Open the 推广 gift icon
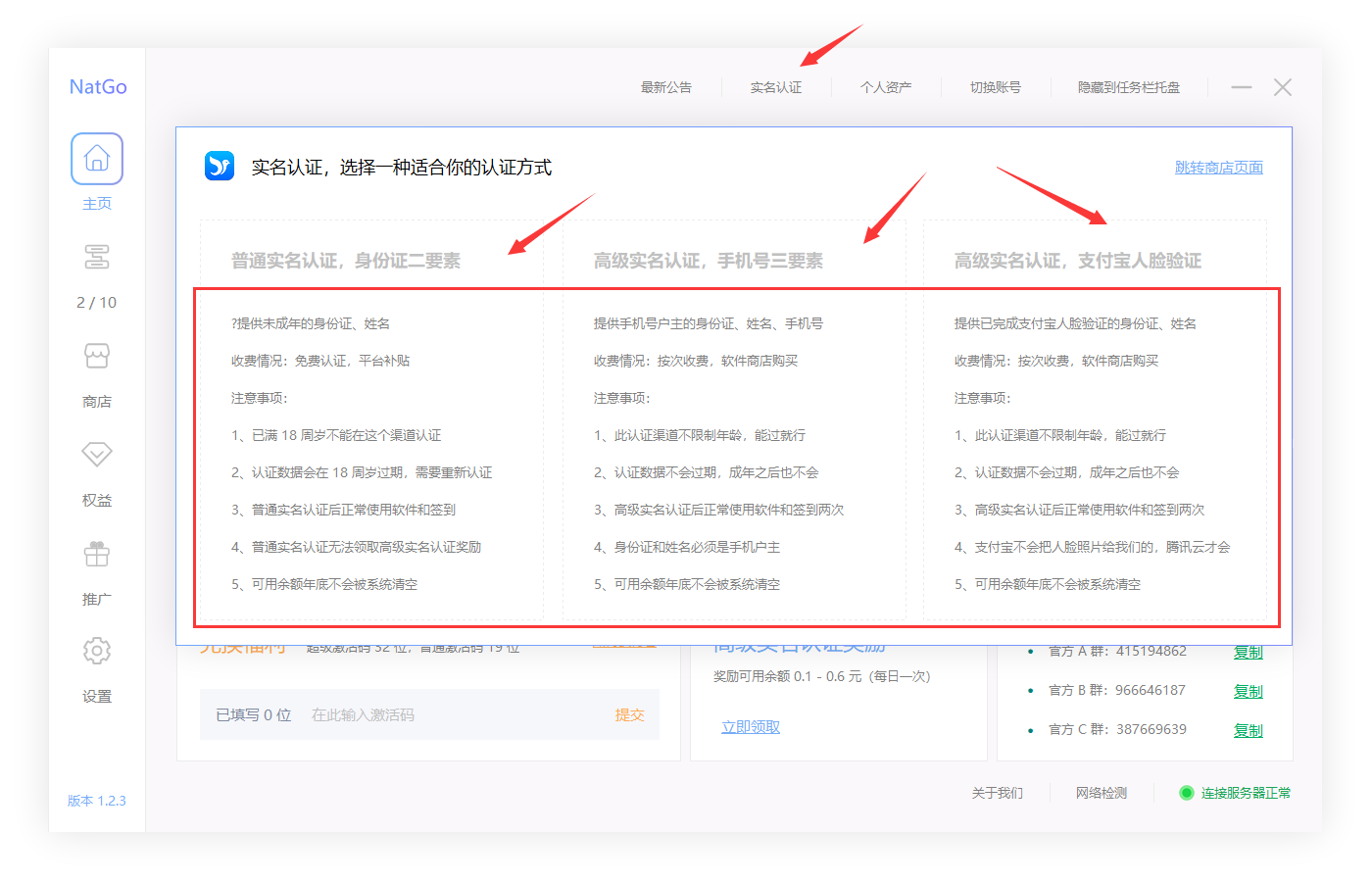This screenshot has width=1372, height=882. [97, 554]
